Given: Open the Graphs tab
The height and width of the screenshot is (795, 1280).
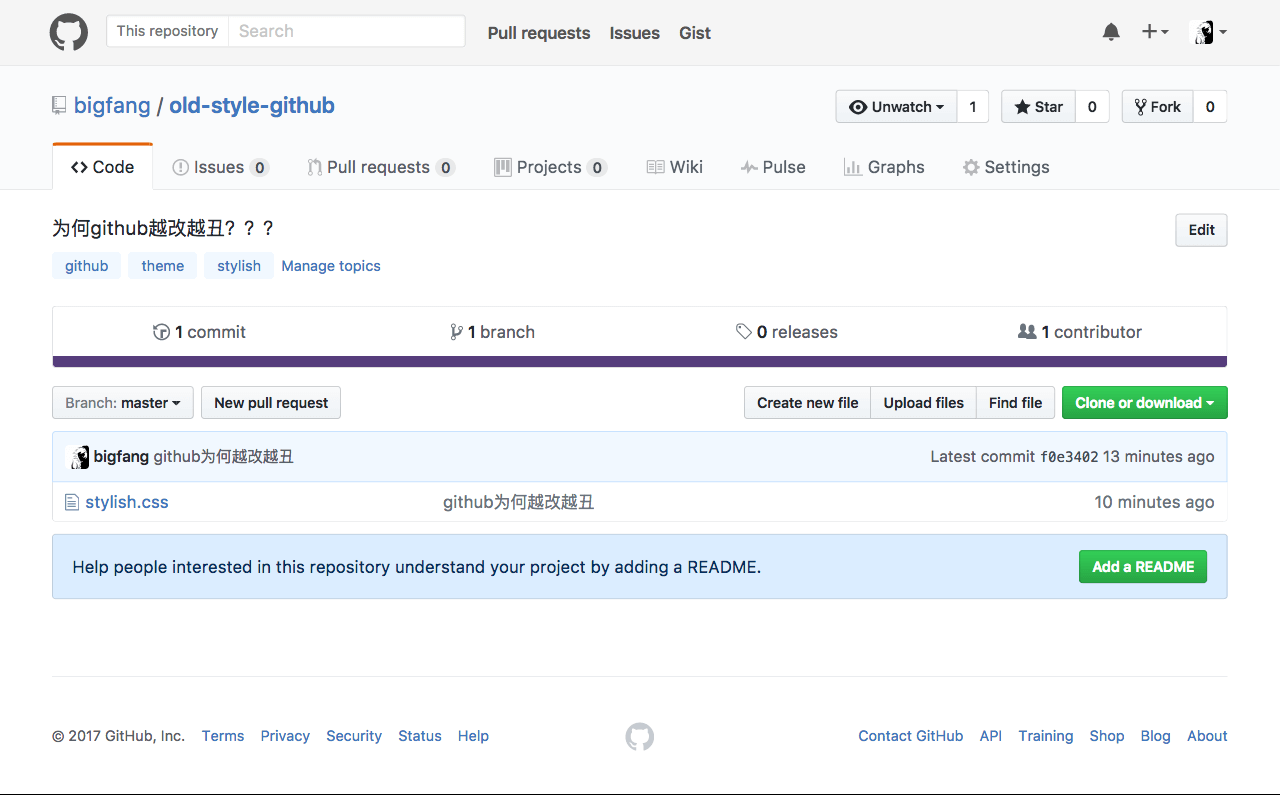Looking at the screenshot, I should pos(884,167).
